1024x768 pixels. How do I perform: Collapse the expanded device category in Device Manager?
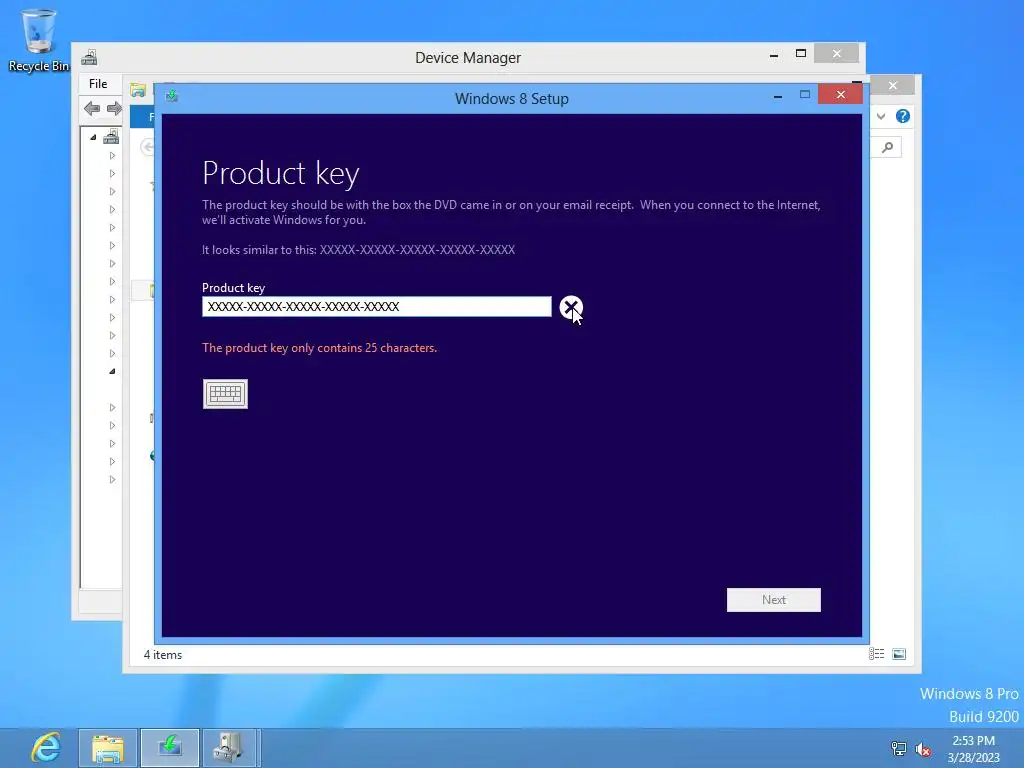pos(112,371)
